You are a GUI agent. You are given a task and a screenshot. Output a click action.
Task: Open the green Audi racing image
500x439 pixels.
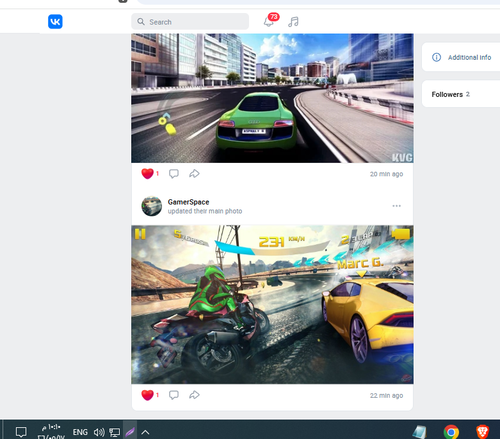point(272,98)
